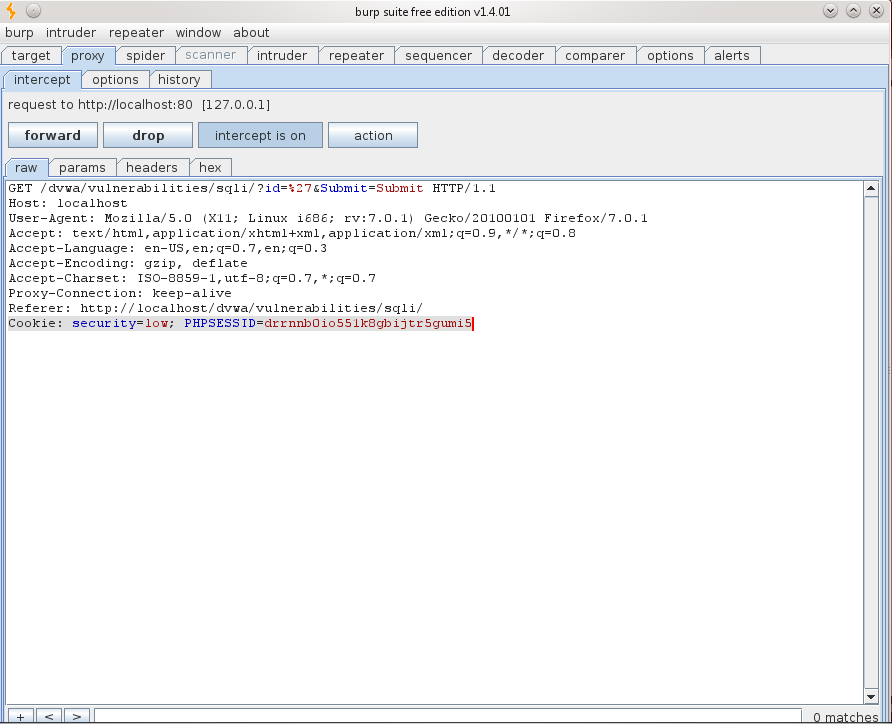Screen dimensions: 892x724
Task: Open the burp menu
Action: tap(19, 32)
